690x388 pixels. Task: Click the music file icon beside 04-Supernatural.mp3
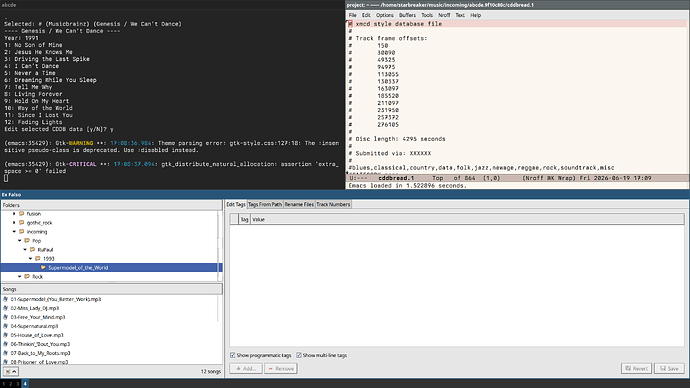(6, 326)
